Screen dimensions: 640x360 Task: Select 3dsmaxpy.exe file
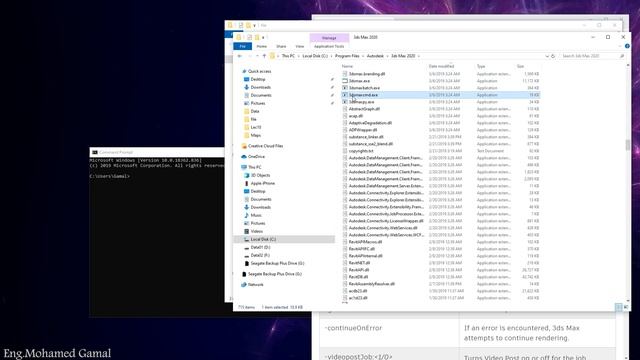[361, 102]
